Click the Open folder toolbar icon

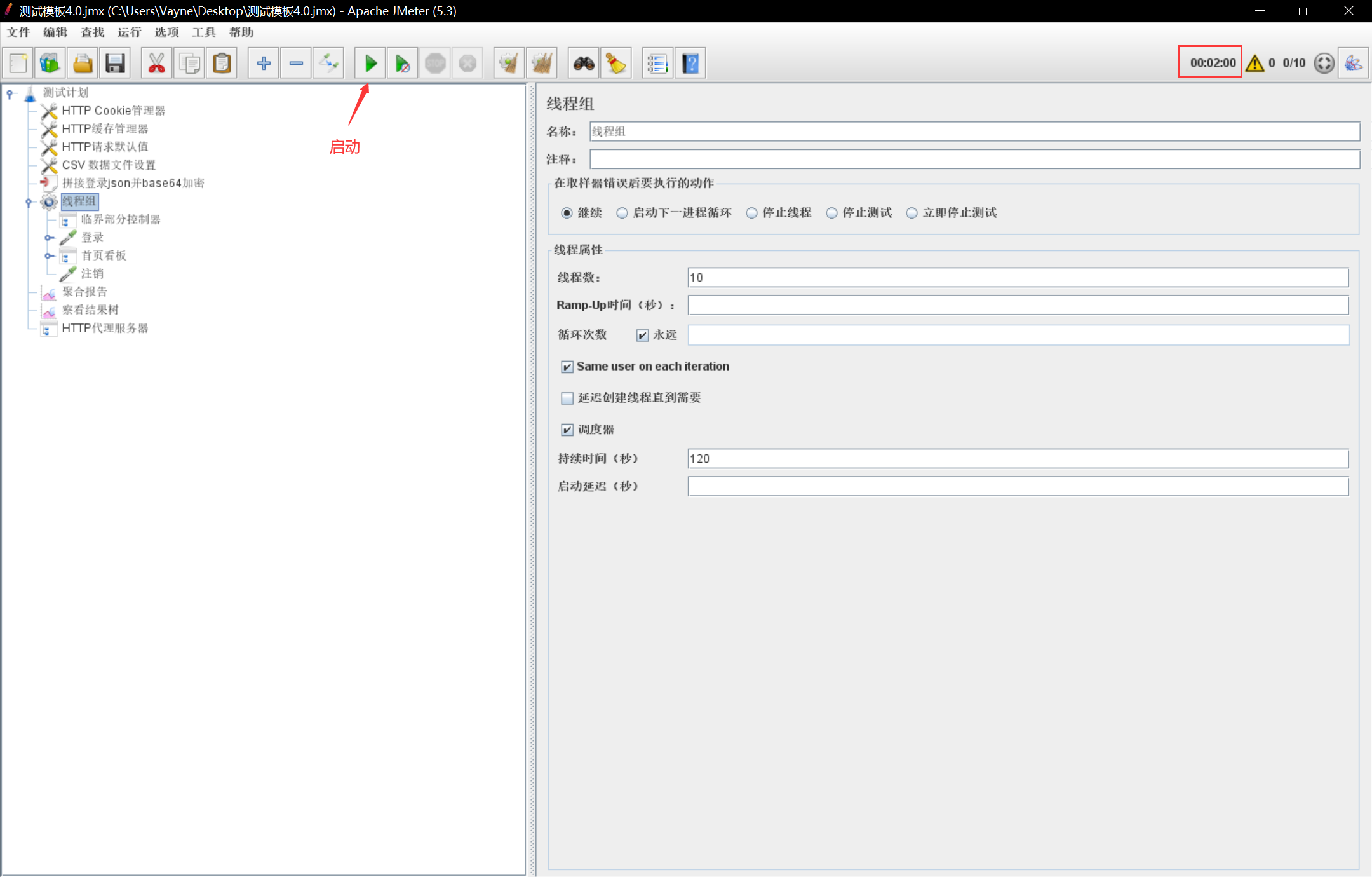[x=83, y=63]
